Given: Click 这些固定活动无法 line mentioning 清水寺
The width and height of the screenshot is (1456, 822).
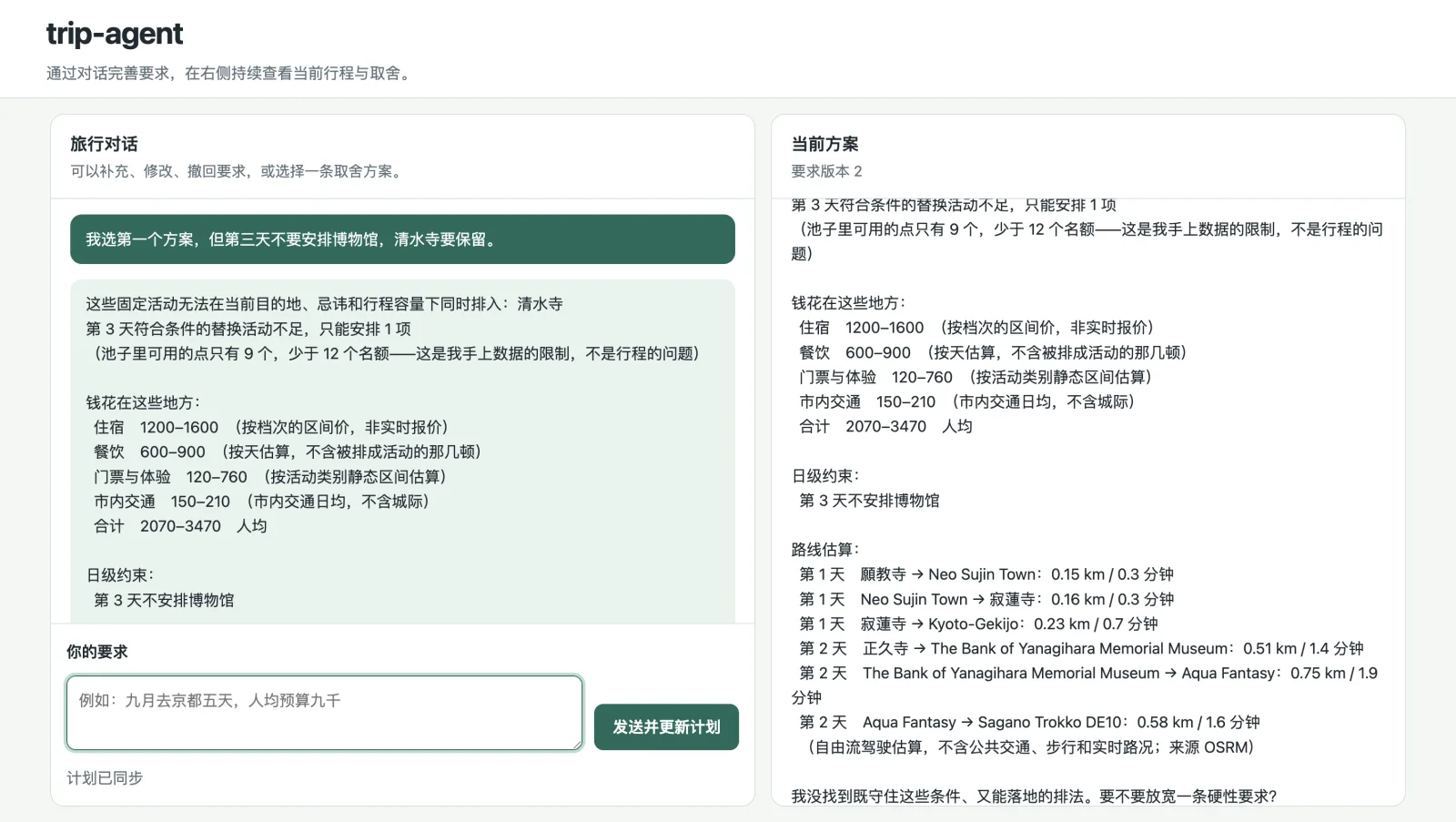Looking at the screenshot, I should [x=324, y=303].
